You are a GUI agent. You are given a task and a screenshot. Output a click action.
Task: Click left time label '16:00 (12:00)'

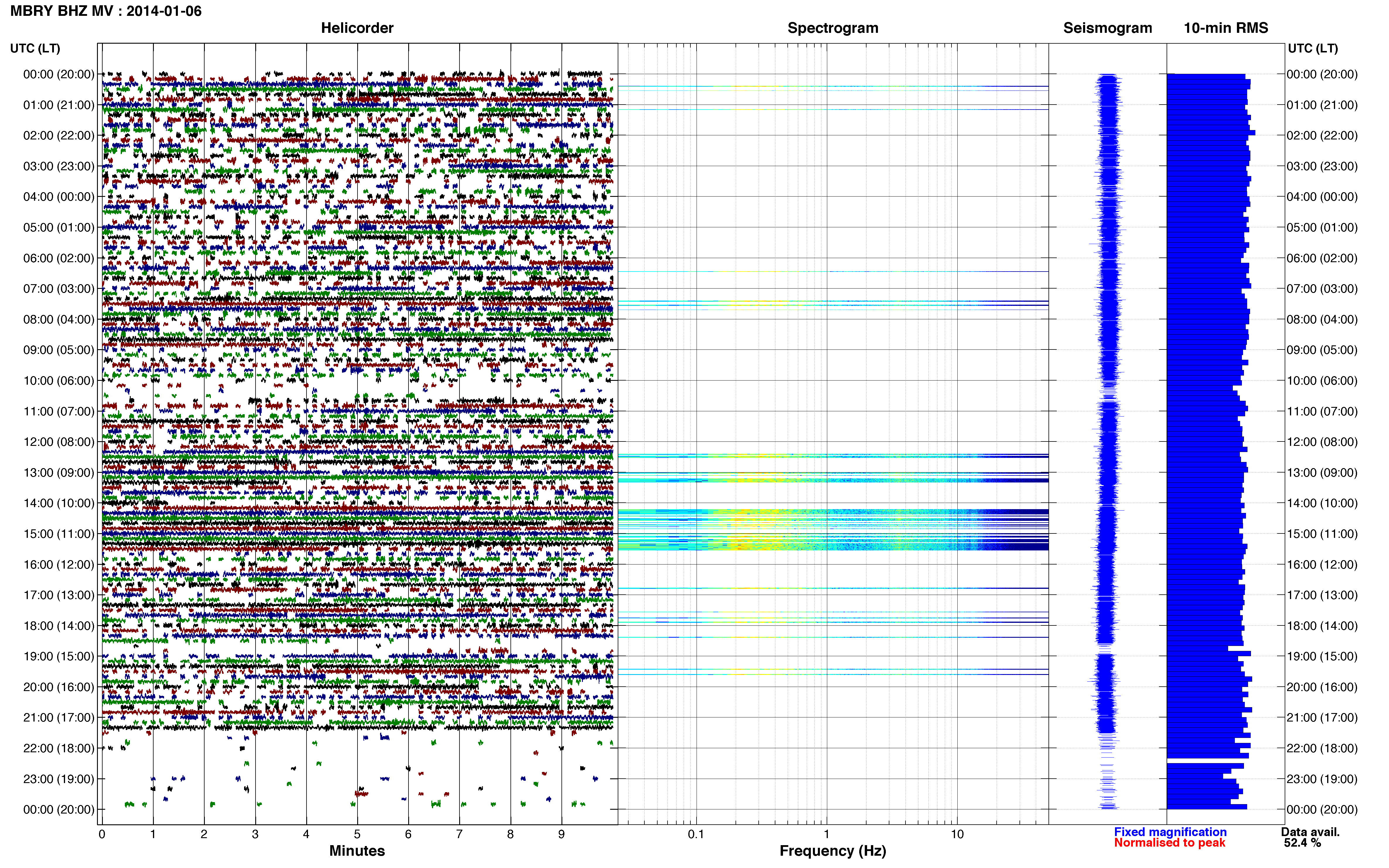coord(59,564)
